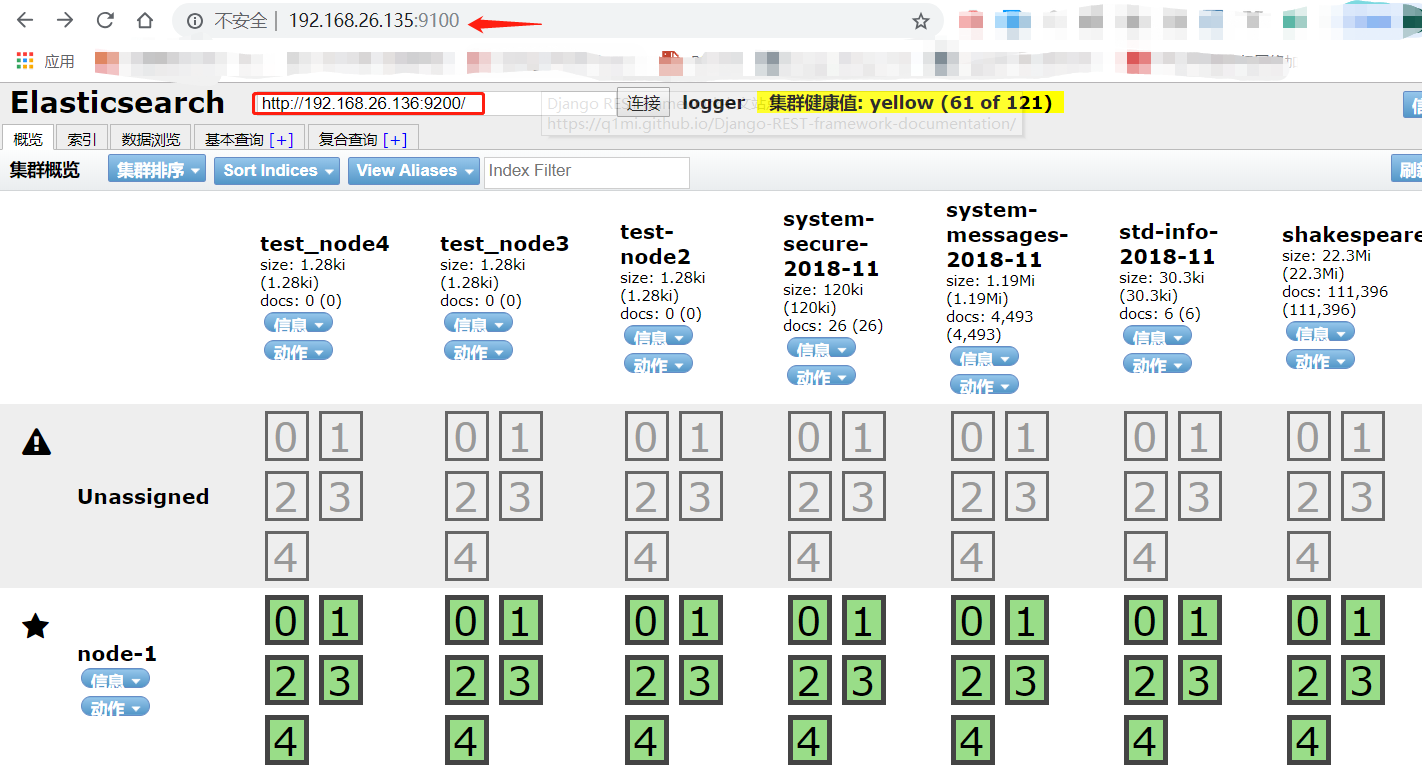Open 动作 dropdown for shakespeare index
The width and height of the screenshot is (1422, 770).
coord(1320,361)
